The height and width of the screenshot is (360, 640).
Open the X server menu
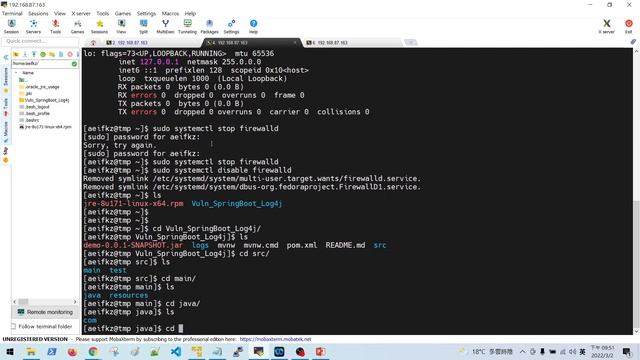click(81, 13)
